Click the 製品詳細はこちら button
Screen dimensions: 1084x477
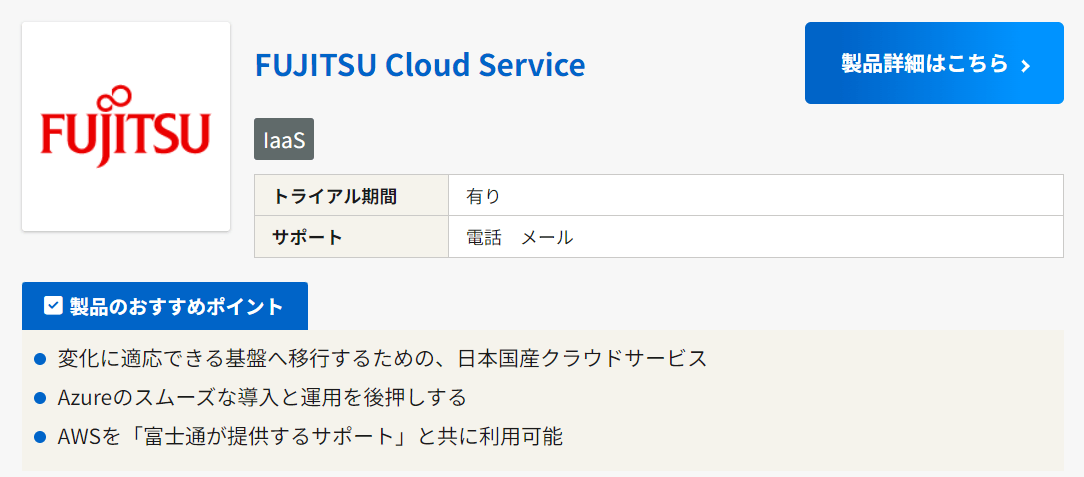click(934, 63)
